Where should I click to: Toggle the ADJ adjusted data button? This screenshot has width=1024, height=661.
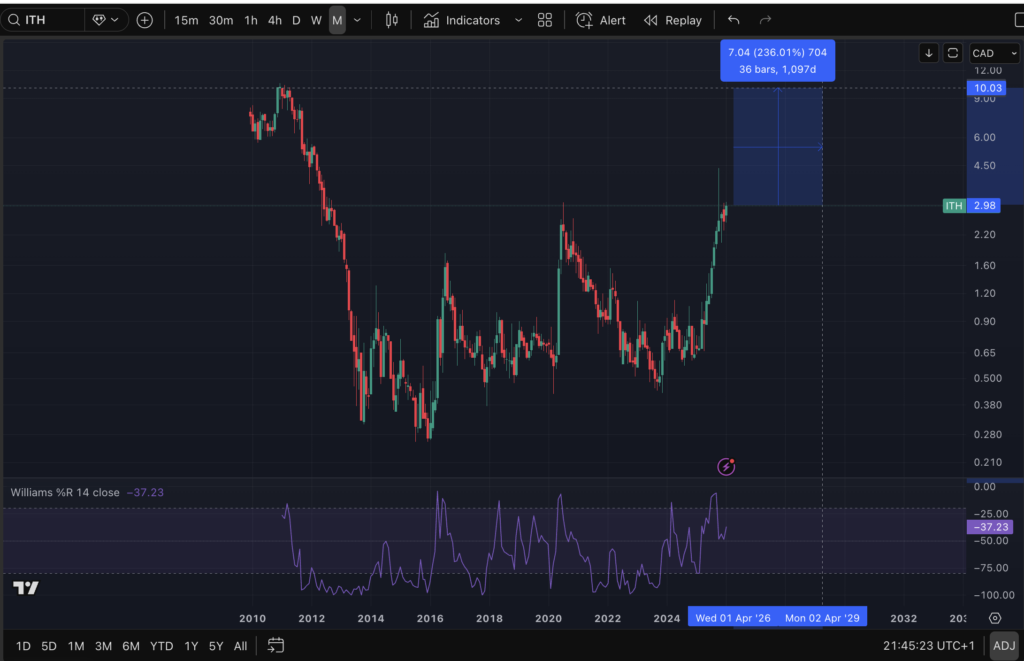[1003, 645]
